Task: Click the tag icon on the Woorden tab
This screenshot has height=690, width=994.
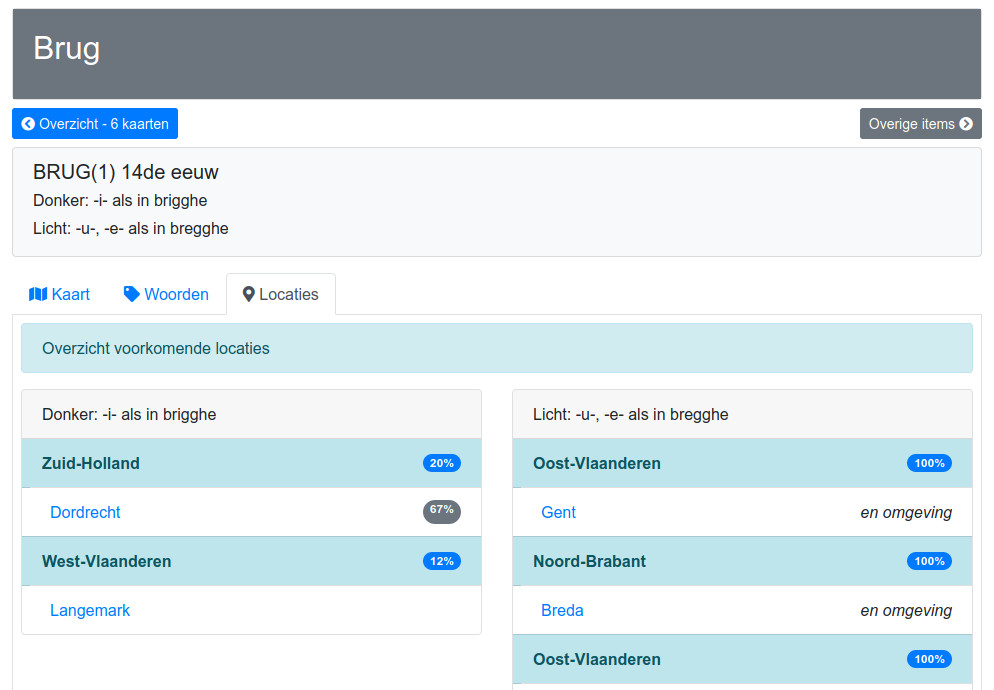Action: tap(131, 294)
